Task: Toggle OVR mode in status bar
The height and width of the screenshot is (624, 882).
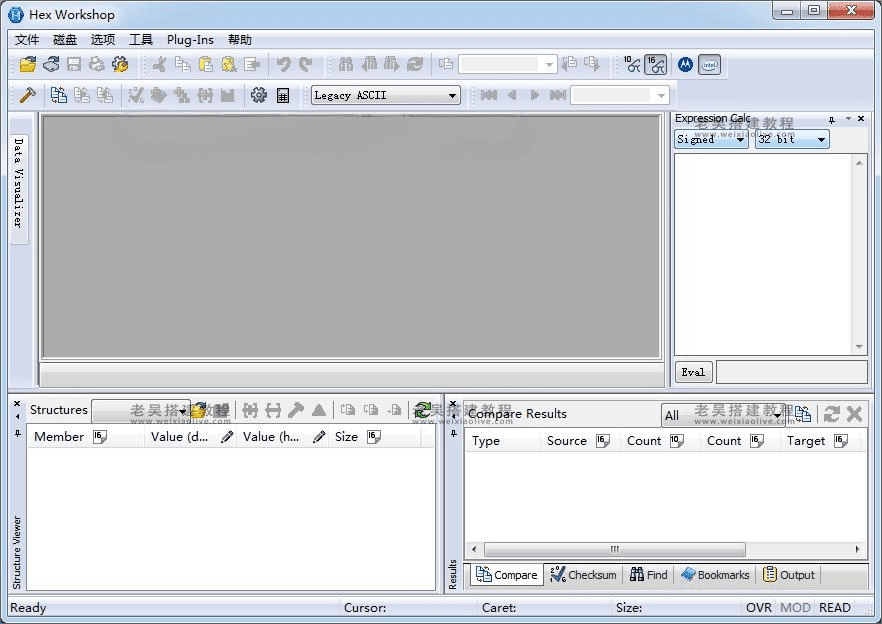Action: (759, 608)
